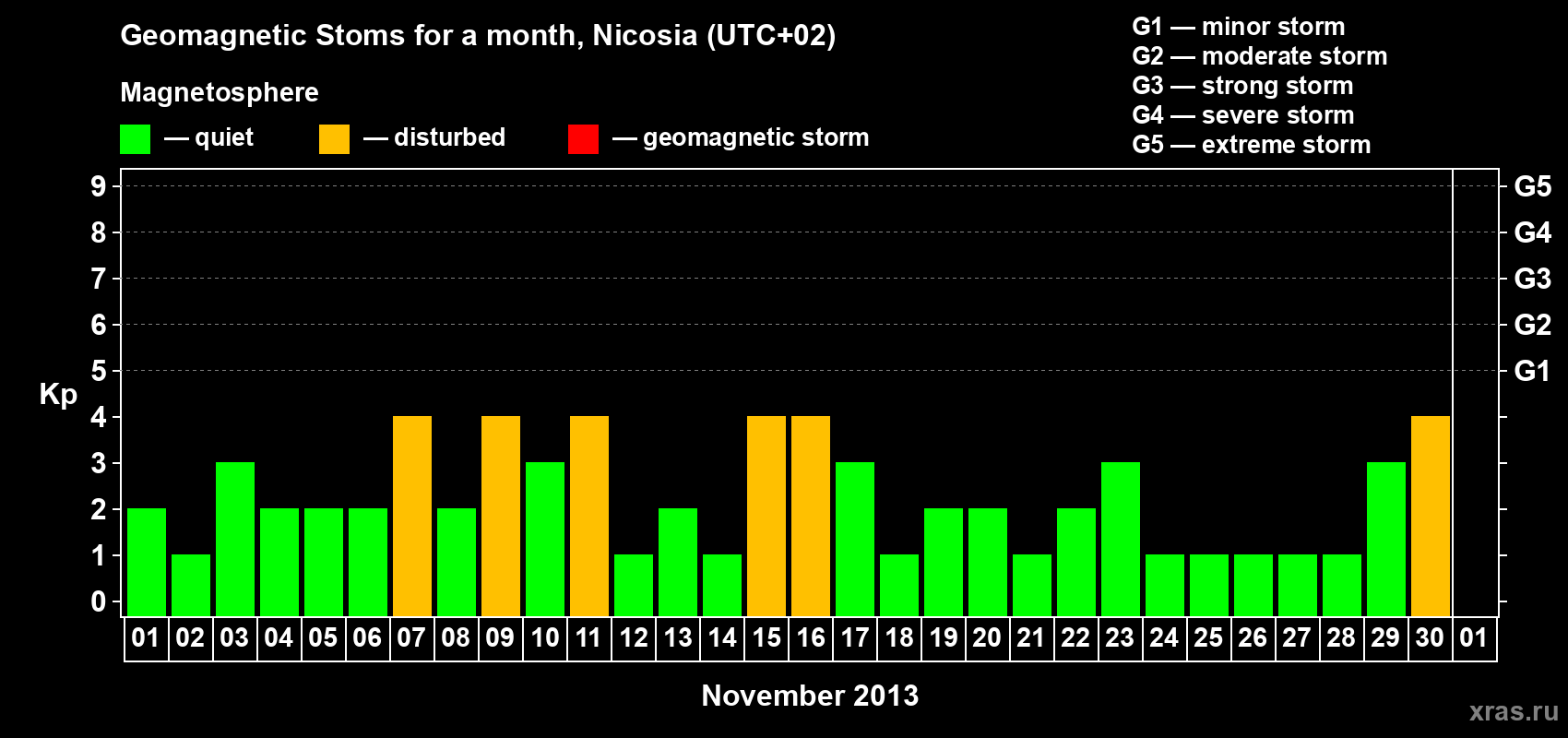Click 'G5 — extreme storm' legend line
The height and width of the screenshot is (738, 1568).
1252,145
